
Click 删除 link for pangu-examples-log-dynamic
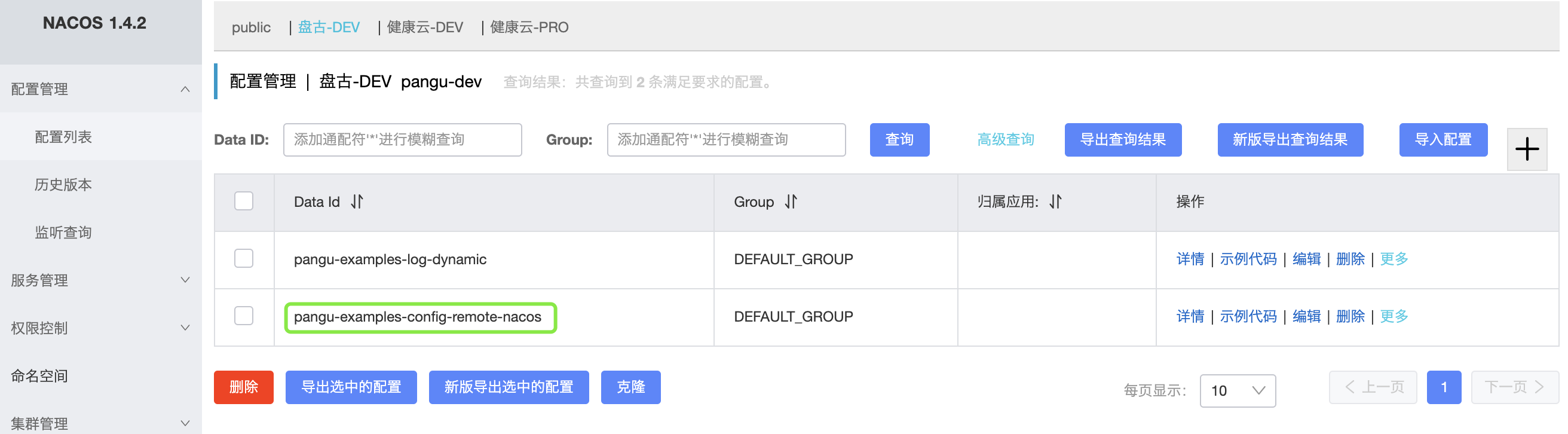1350,259
